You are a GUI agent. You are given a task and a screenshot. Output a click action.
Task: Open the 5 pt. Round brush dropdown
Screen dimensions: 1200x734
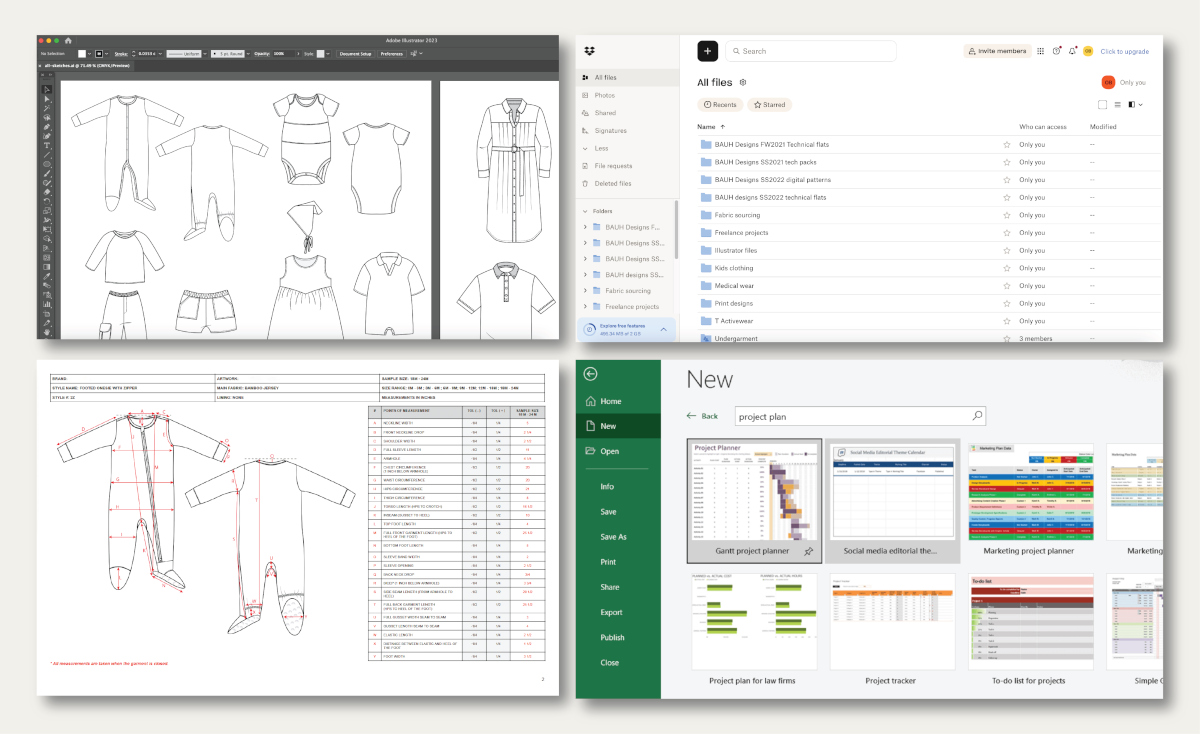tap(247, 53)
